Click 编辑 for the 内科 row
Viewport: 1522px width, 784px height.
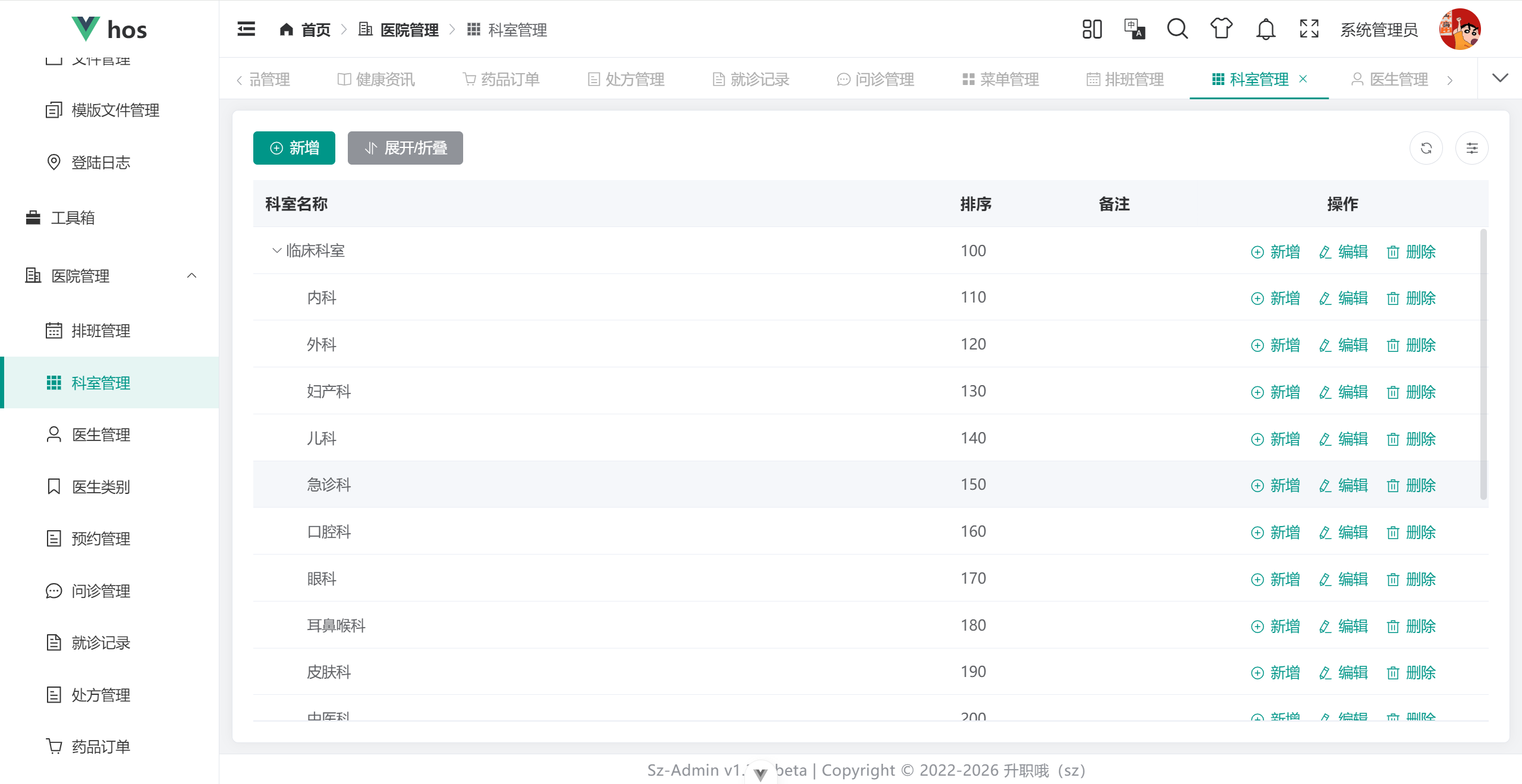point(1344,298)
